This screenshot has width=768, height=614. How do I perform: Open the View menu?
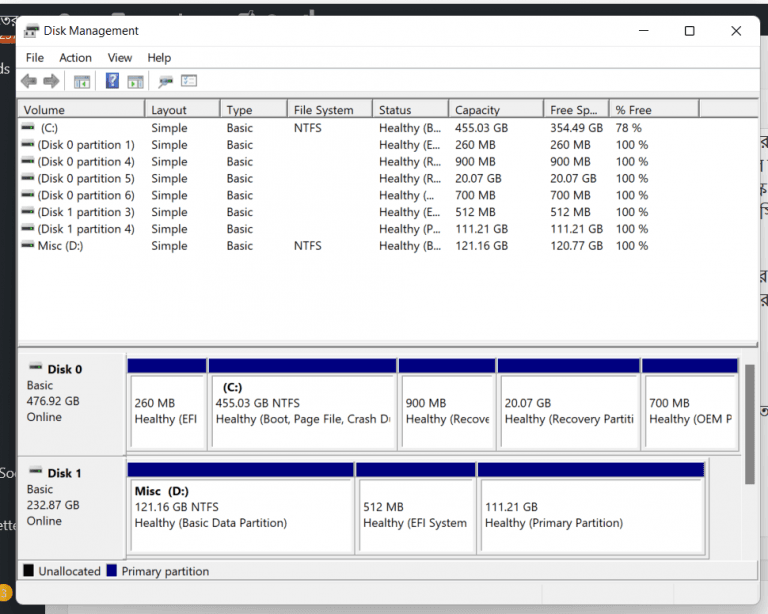pyautogui.click(x=120, y=58)
